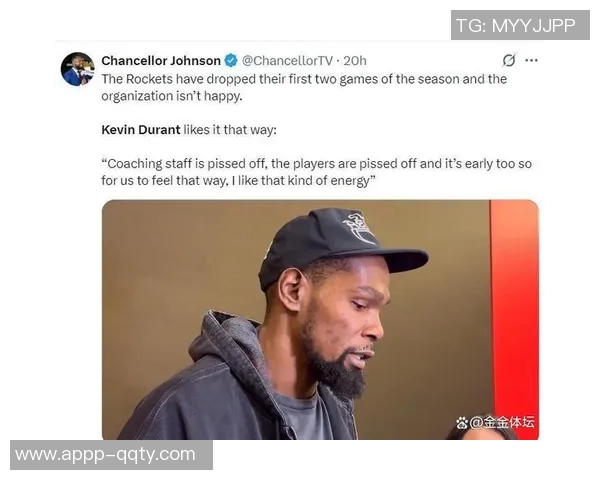Click the quoted coaching staff text

[x=316, y=172]
